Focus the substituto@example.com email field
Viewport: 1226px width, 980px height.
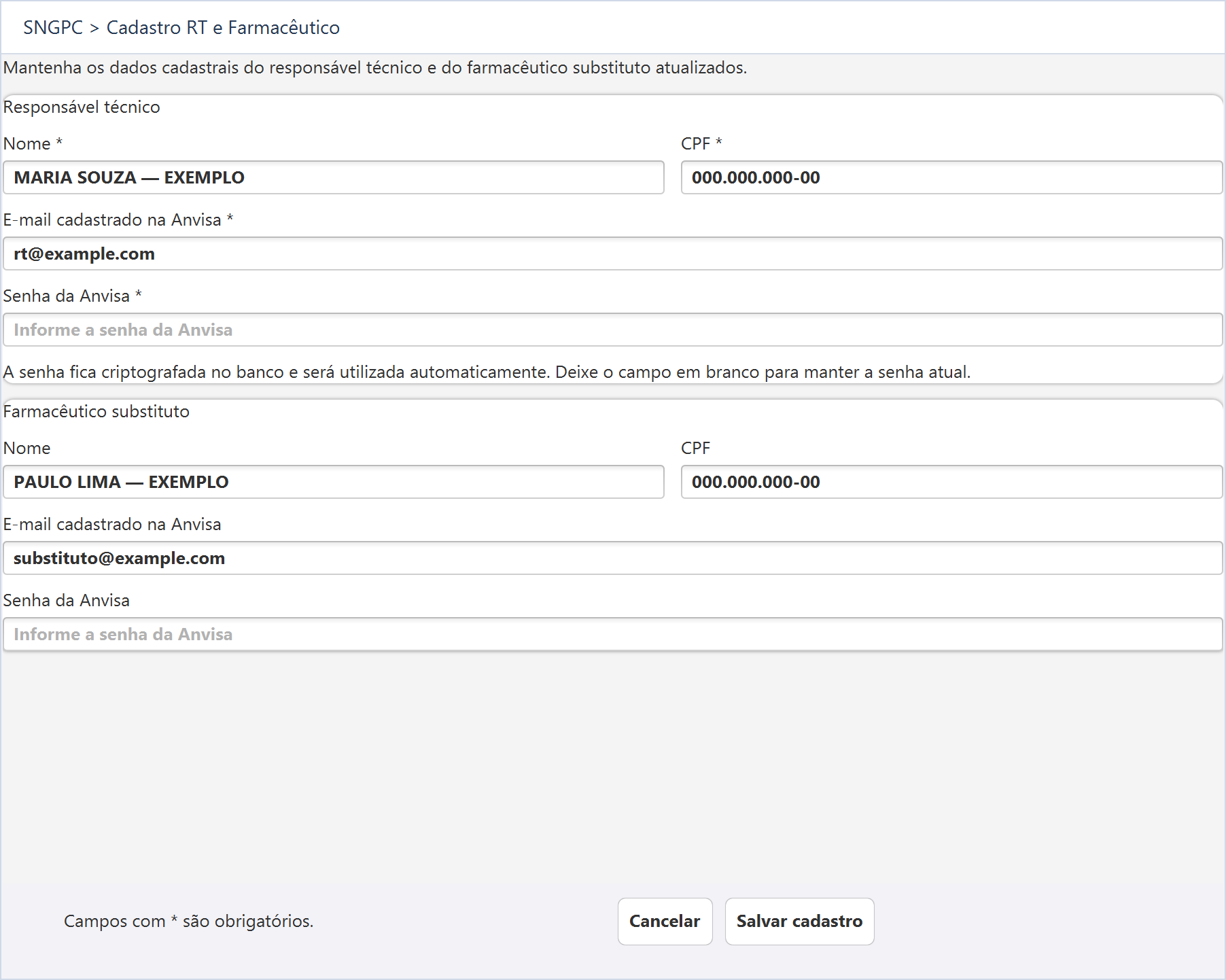[x=613, y=558]
